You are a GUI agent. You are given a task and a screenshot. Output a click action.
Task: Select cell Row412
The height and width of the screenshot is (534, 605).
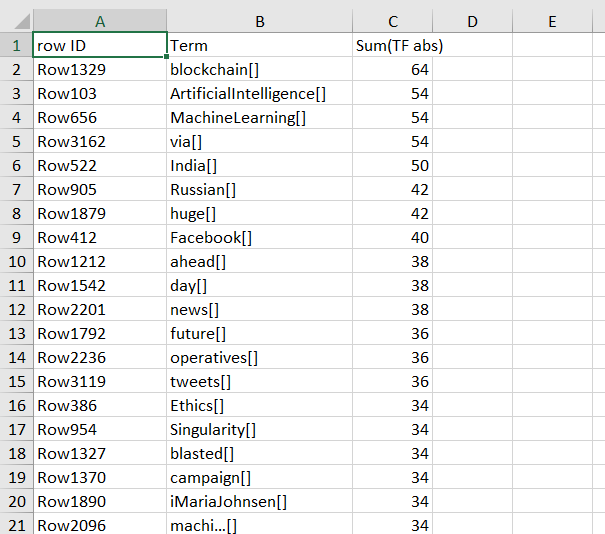point(100,238)
